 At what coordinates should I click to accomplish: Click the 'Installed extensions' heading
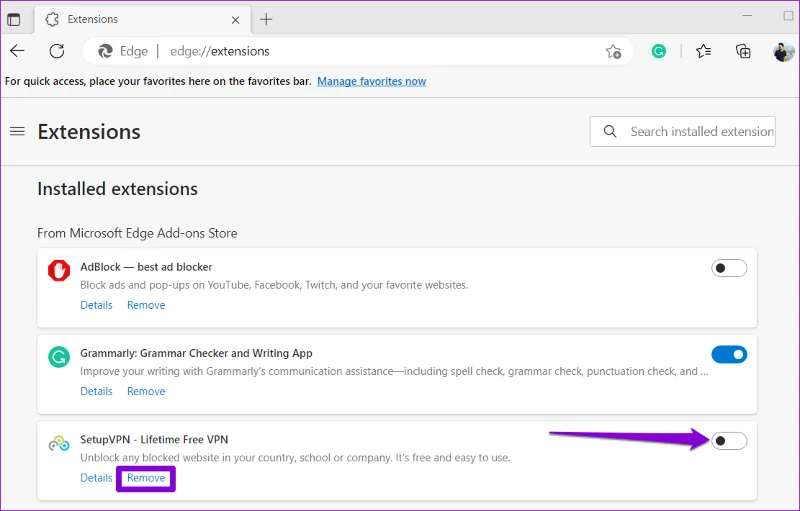pyautogui.click(x=117, y=189)
